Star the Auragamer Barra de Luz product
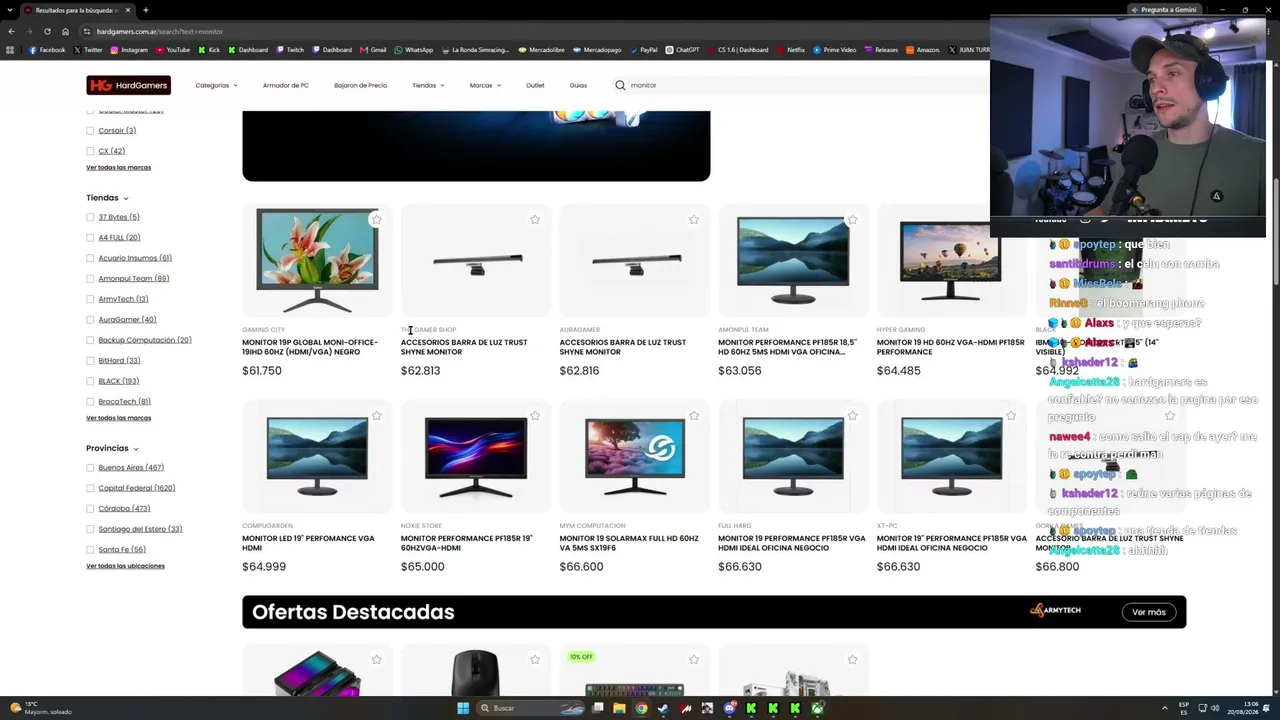The image size is (1280, 720). pos(694,219)
